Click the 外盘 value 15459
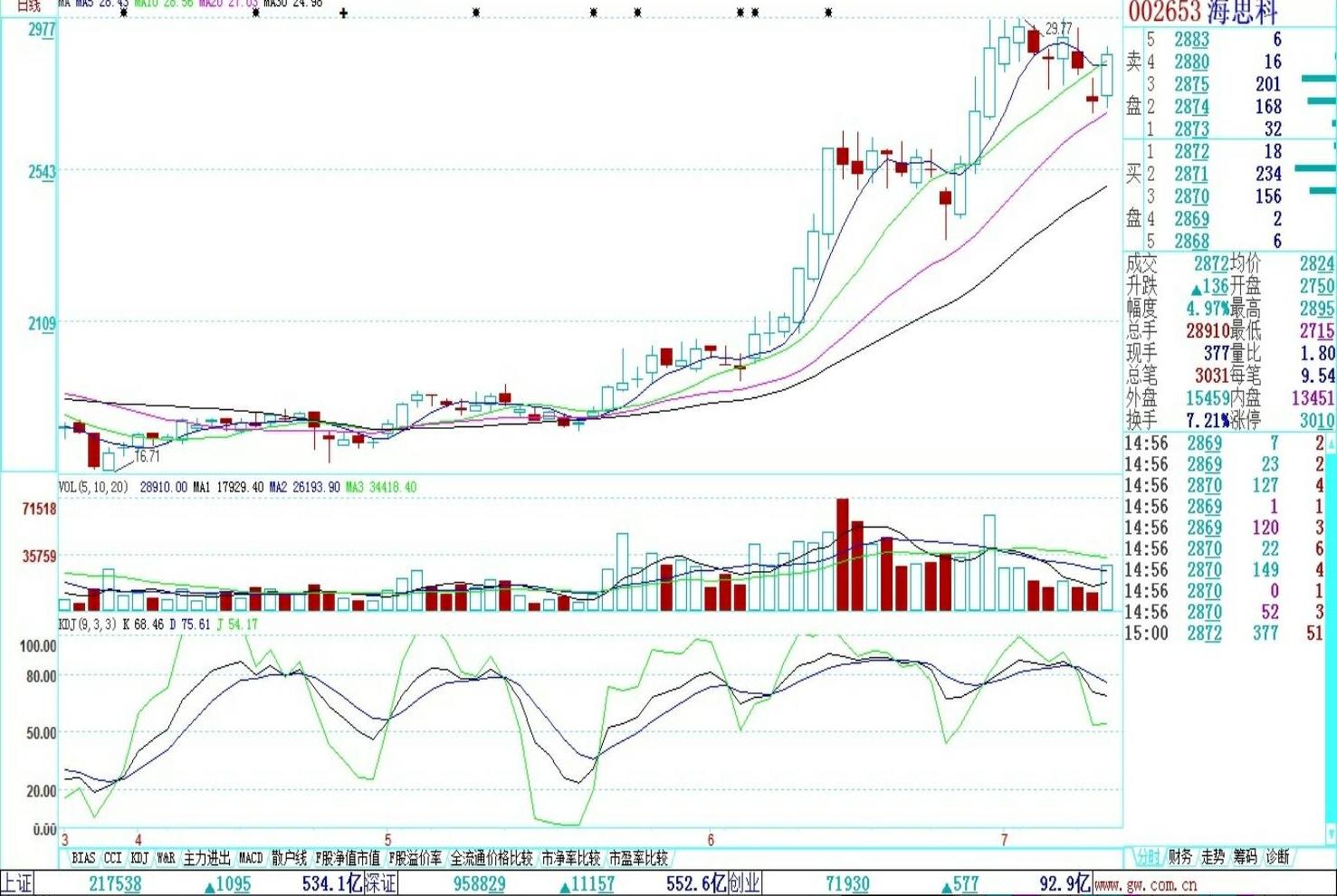 tap(1208, 398)
